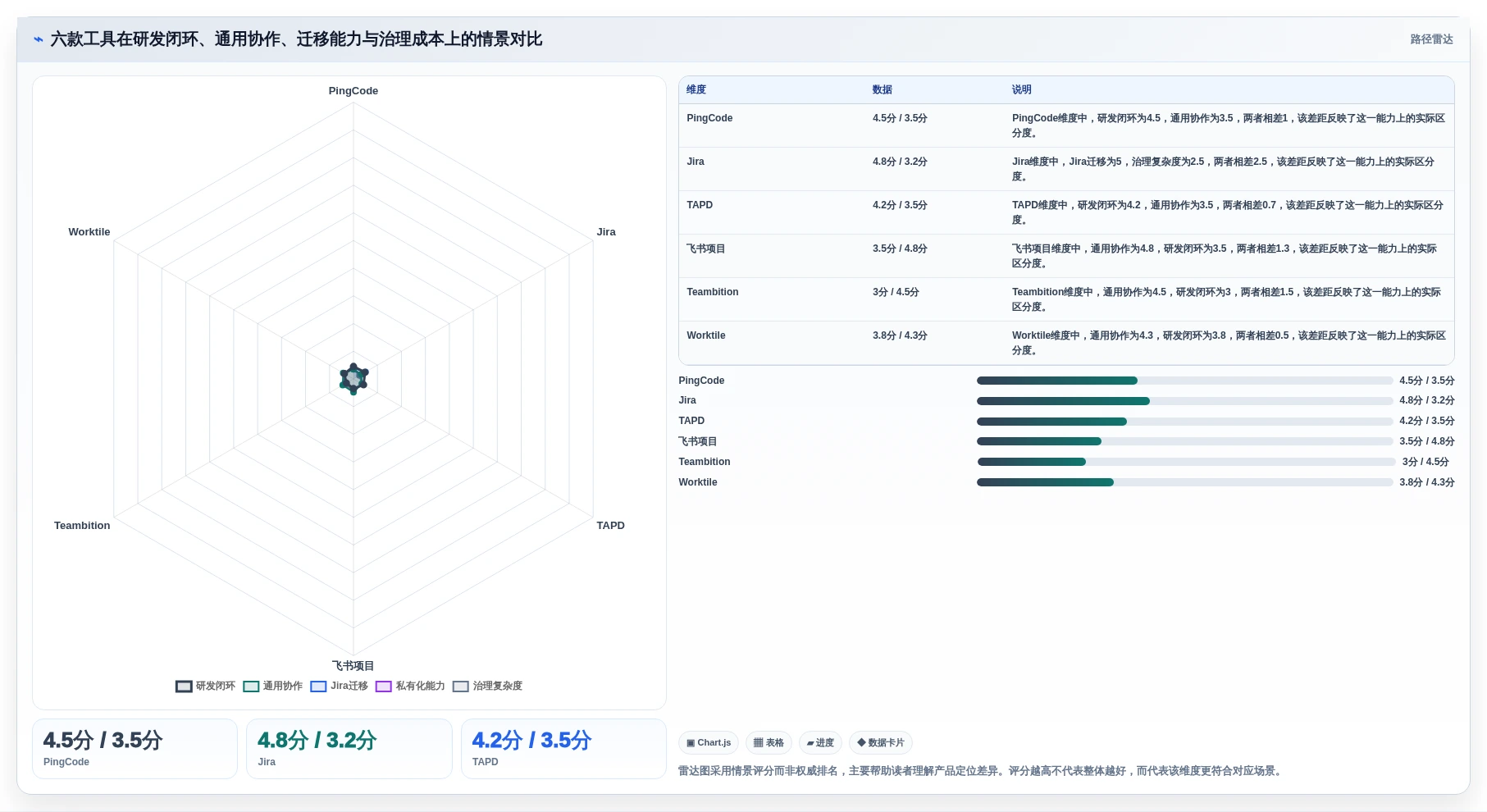This screenshot has width=1487, height=812.
Task: Open the Jira 4.8分 / 3.2分 summary card
Action: click(349, 749)
